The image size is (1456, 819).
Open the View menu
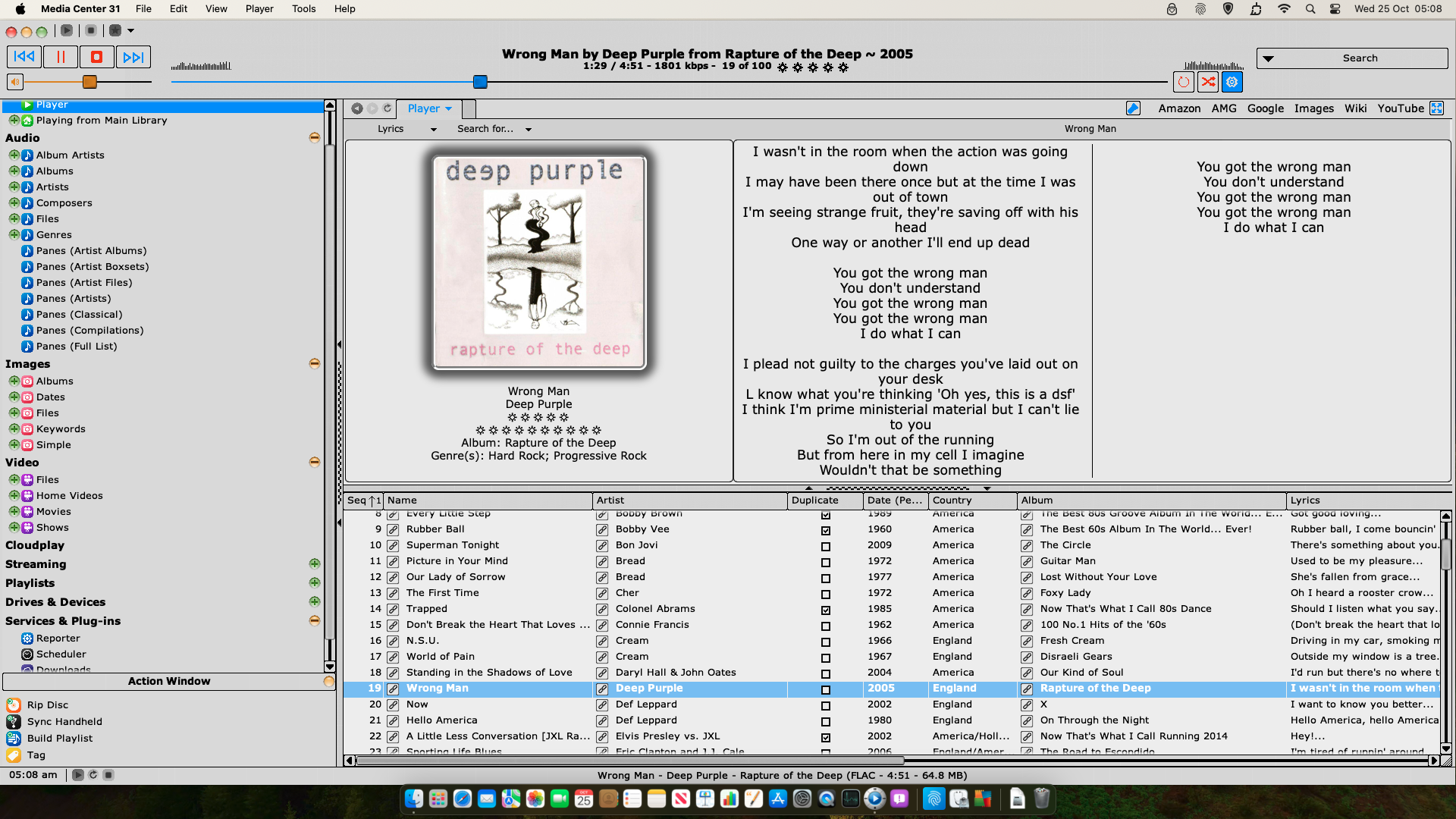tap(216, 9)
